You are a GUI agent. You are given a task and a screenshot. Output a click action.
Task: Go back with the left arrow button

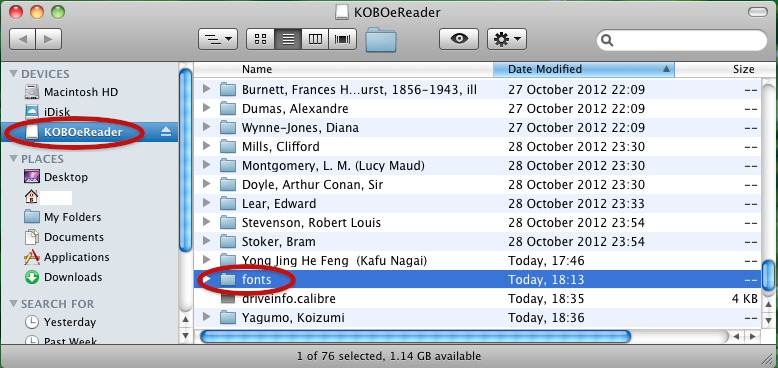click(x=22, y=39)
